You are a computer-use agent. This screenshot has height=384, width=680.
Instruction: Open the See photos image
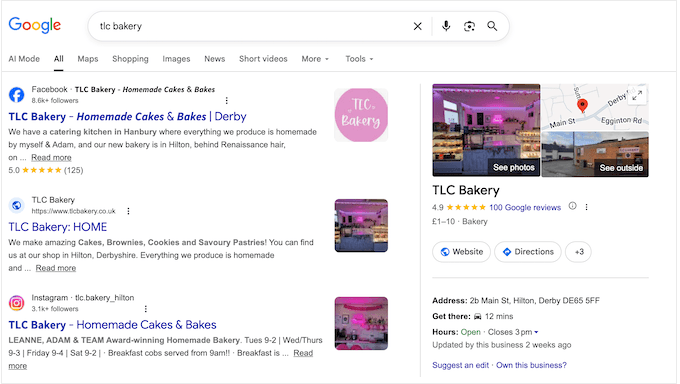pyautogui.click(x=486, y=130)
